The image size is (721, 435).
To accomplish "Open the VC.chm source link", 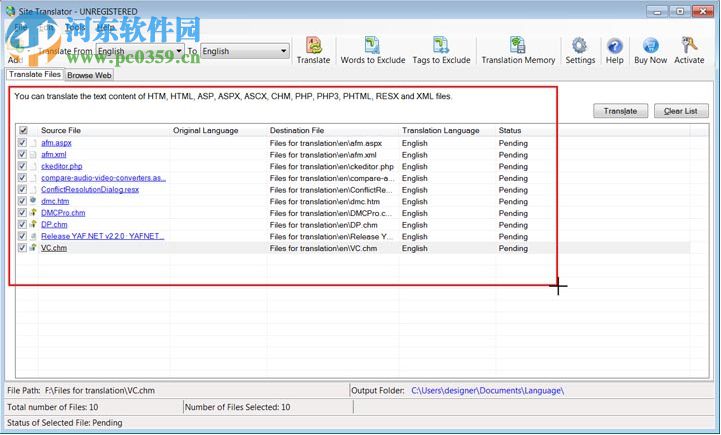I will [54, 247].
